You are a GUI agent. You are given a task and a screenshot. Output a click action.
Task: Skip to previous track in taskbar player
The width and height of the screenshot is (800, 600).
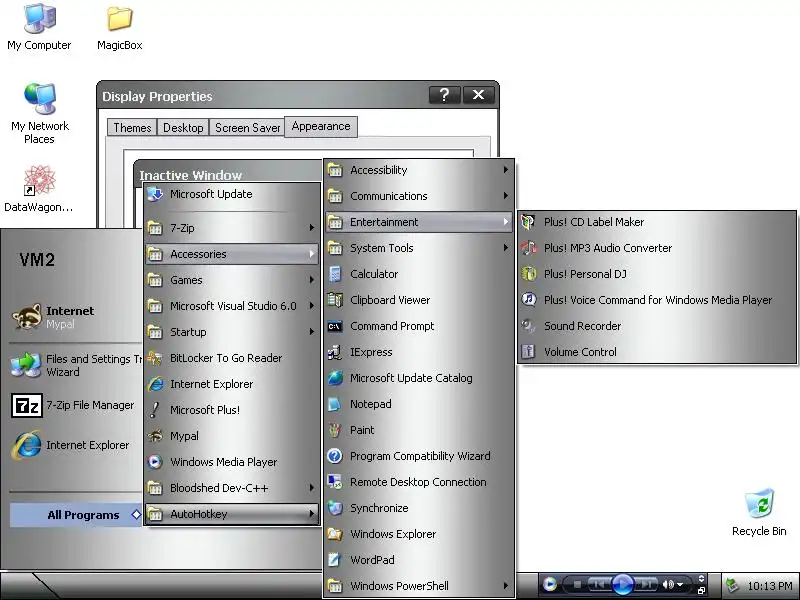(599, 585)
